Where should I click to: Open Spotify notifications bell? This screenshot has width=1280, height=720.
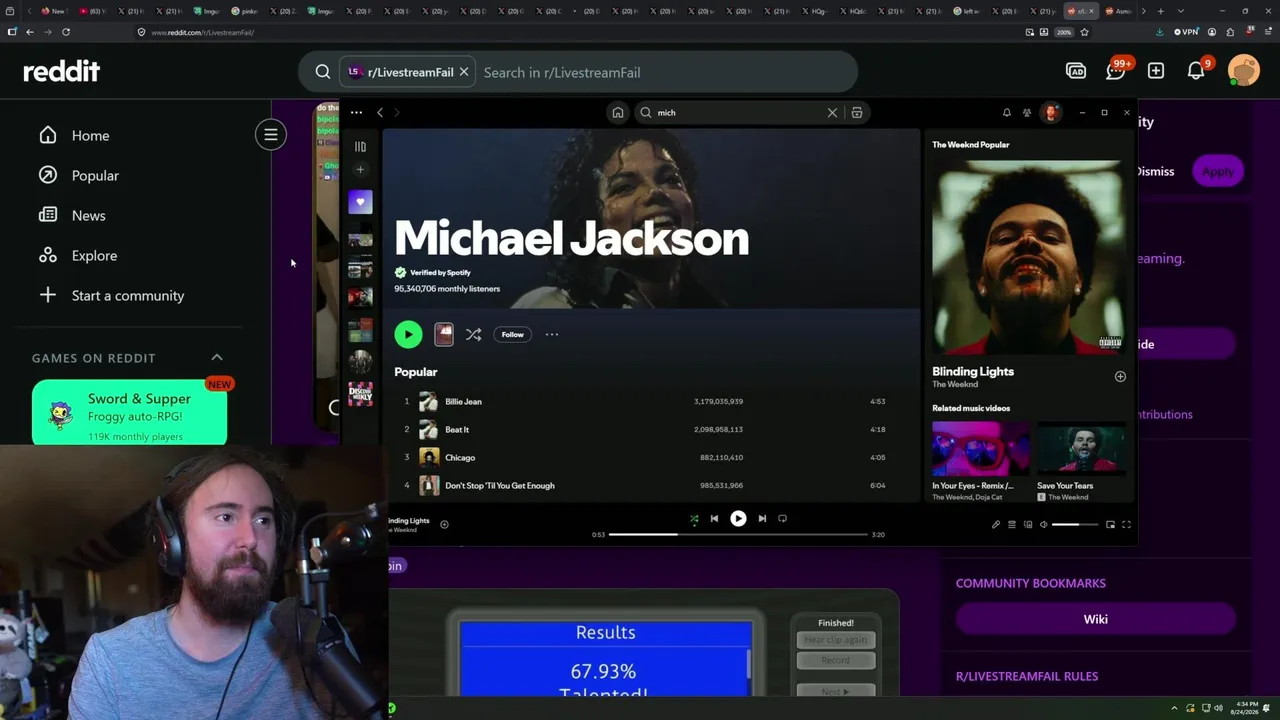(x=1007, y=113)
